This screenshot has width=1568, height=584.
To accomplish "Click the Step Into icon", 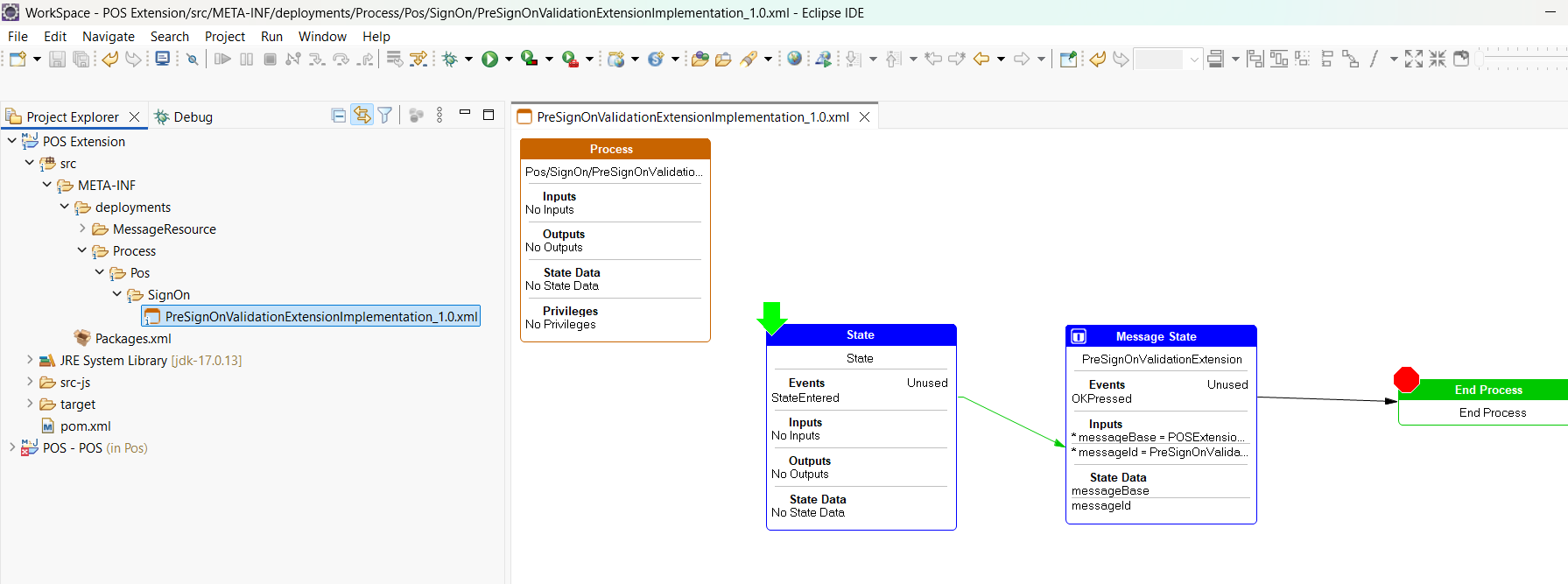I will tap(317, 59).
